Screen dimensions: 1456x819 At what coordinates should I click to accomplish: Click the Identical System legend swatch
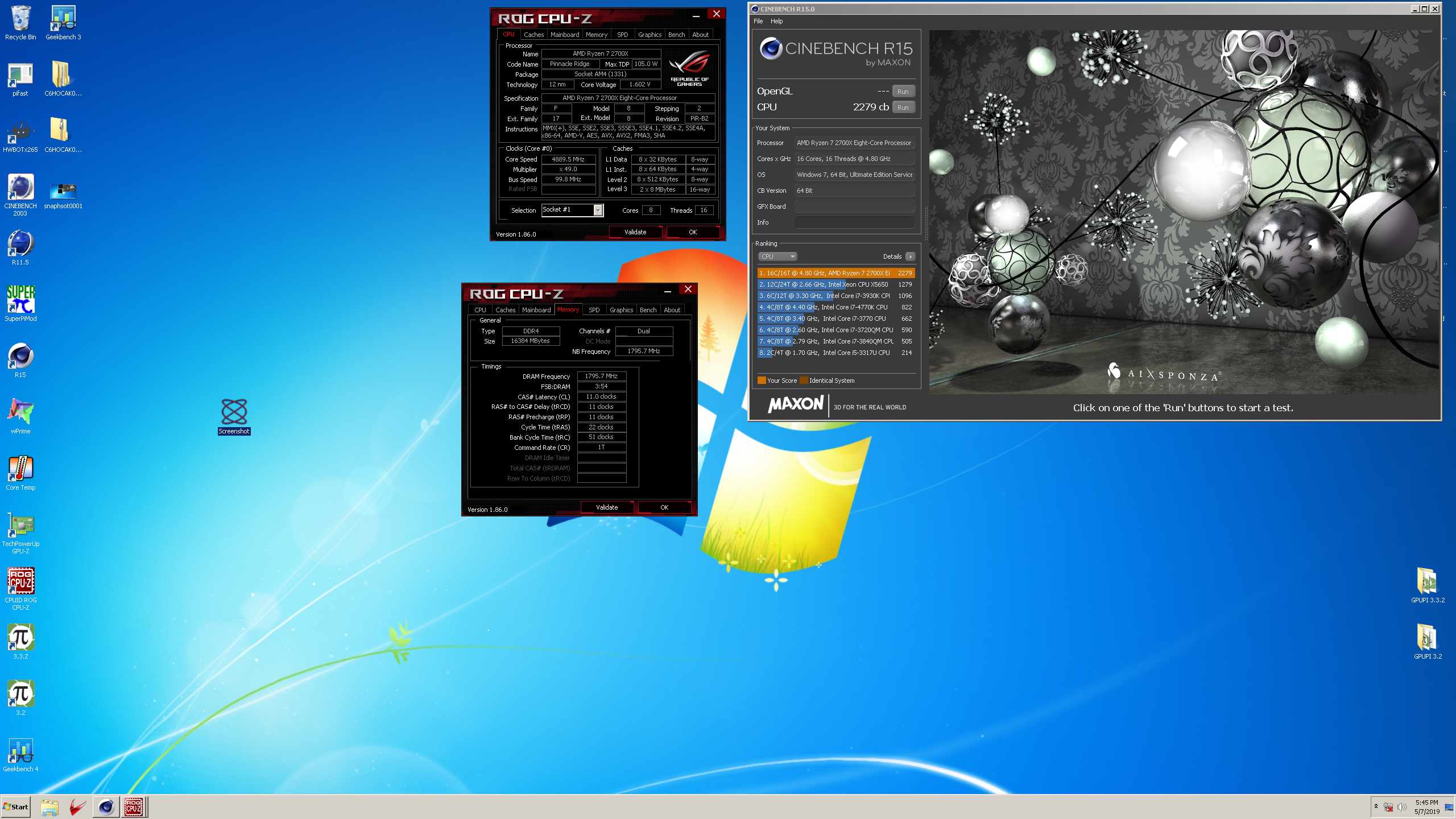[x=804, y=380]
